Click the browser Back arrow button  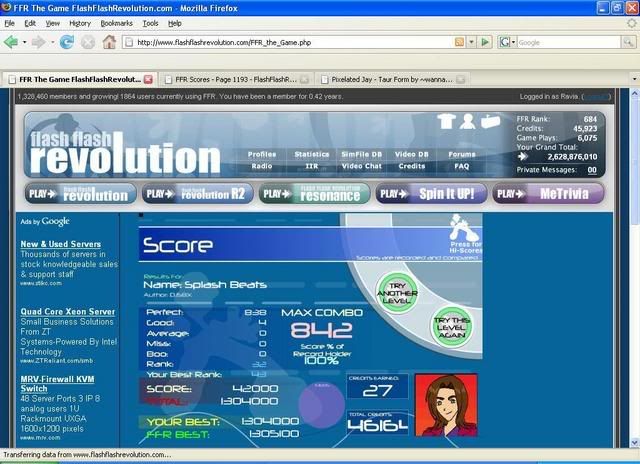(12, 42)
